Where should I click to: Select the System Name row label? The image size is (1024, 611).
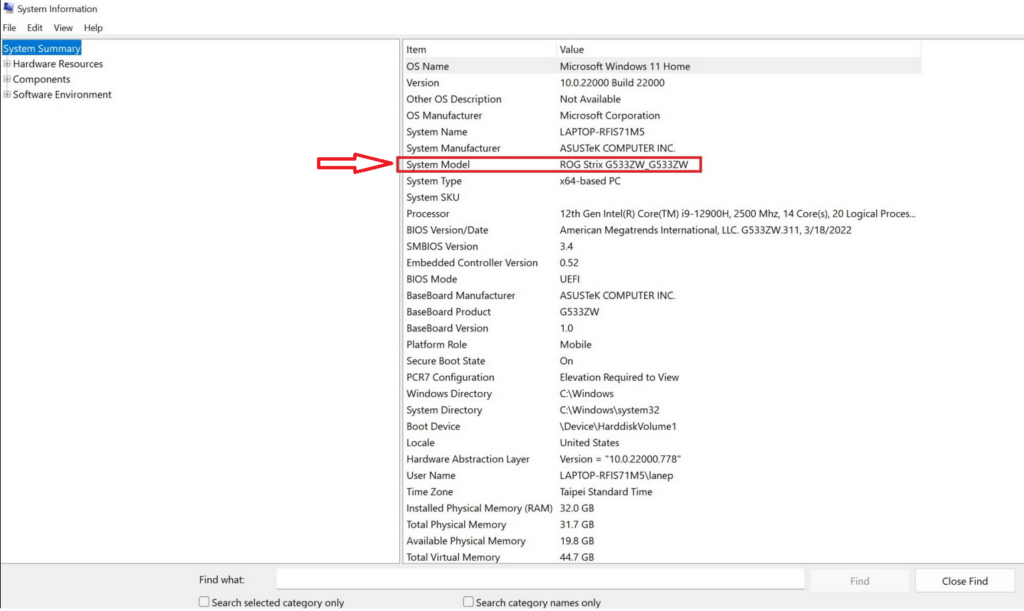437,132
